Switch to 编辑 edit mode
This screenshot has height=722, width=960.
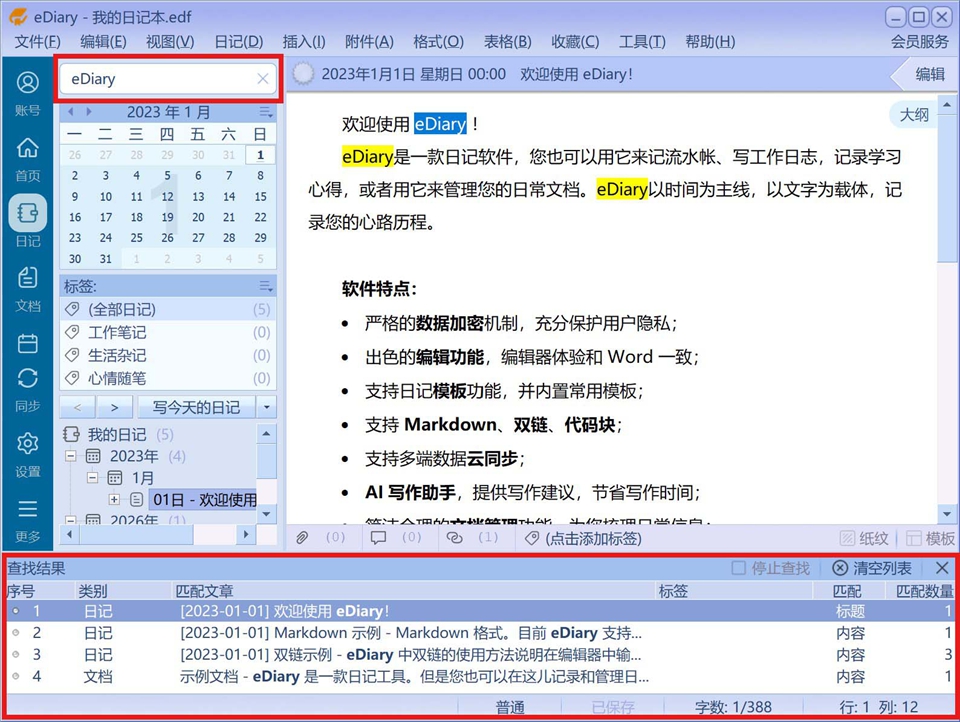pos(930,74)
